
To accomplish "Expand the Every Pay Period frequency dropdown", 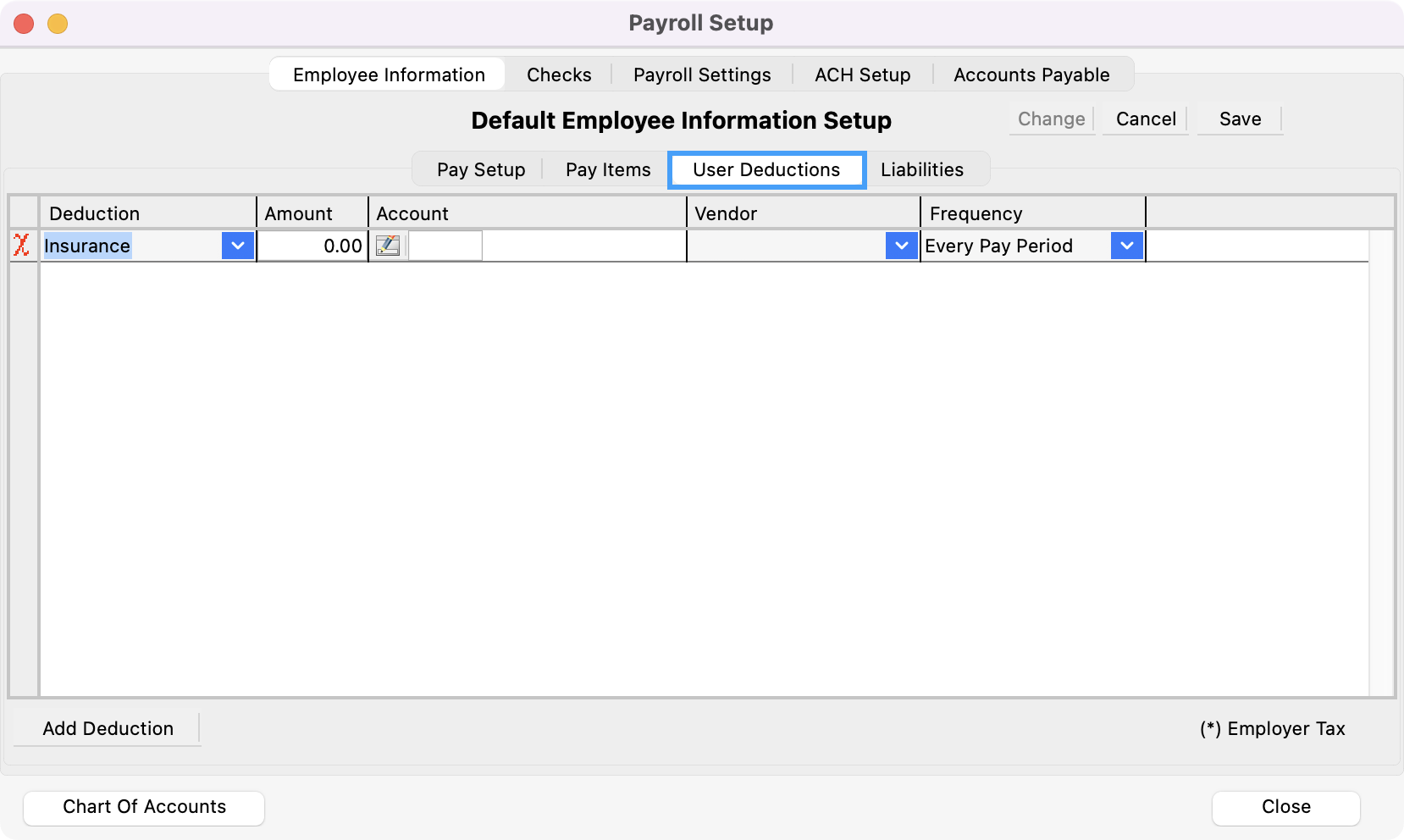I will click(1127, 246).
